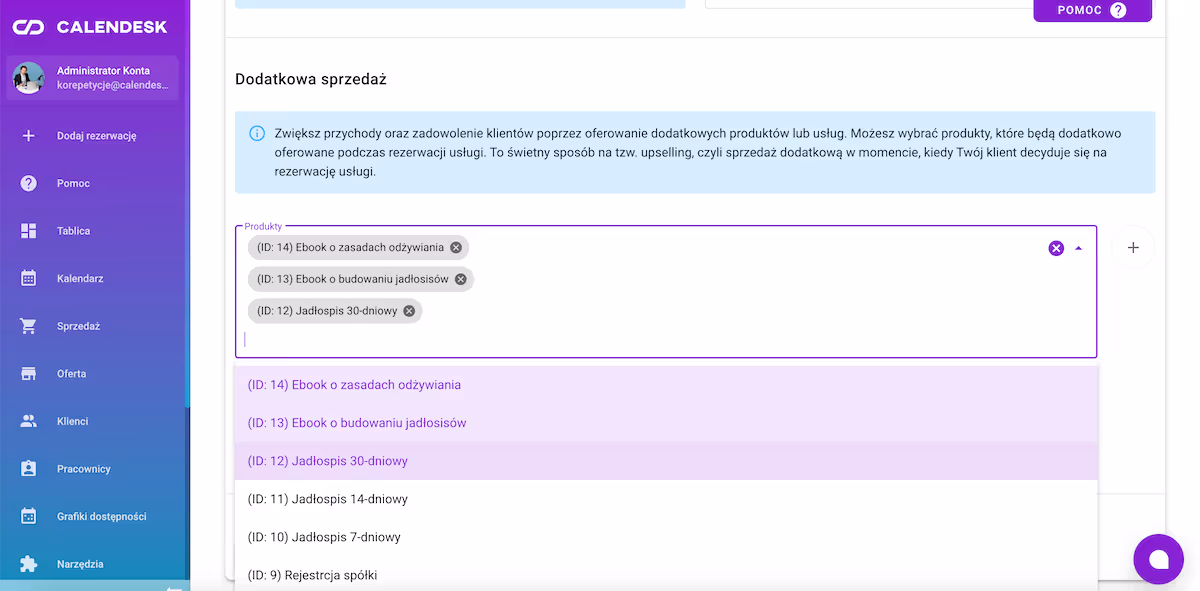Select Jadłospis 14-dniowy from the list
This screenshot has height=591, width=1200.
click(x=327, y=499)
